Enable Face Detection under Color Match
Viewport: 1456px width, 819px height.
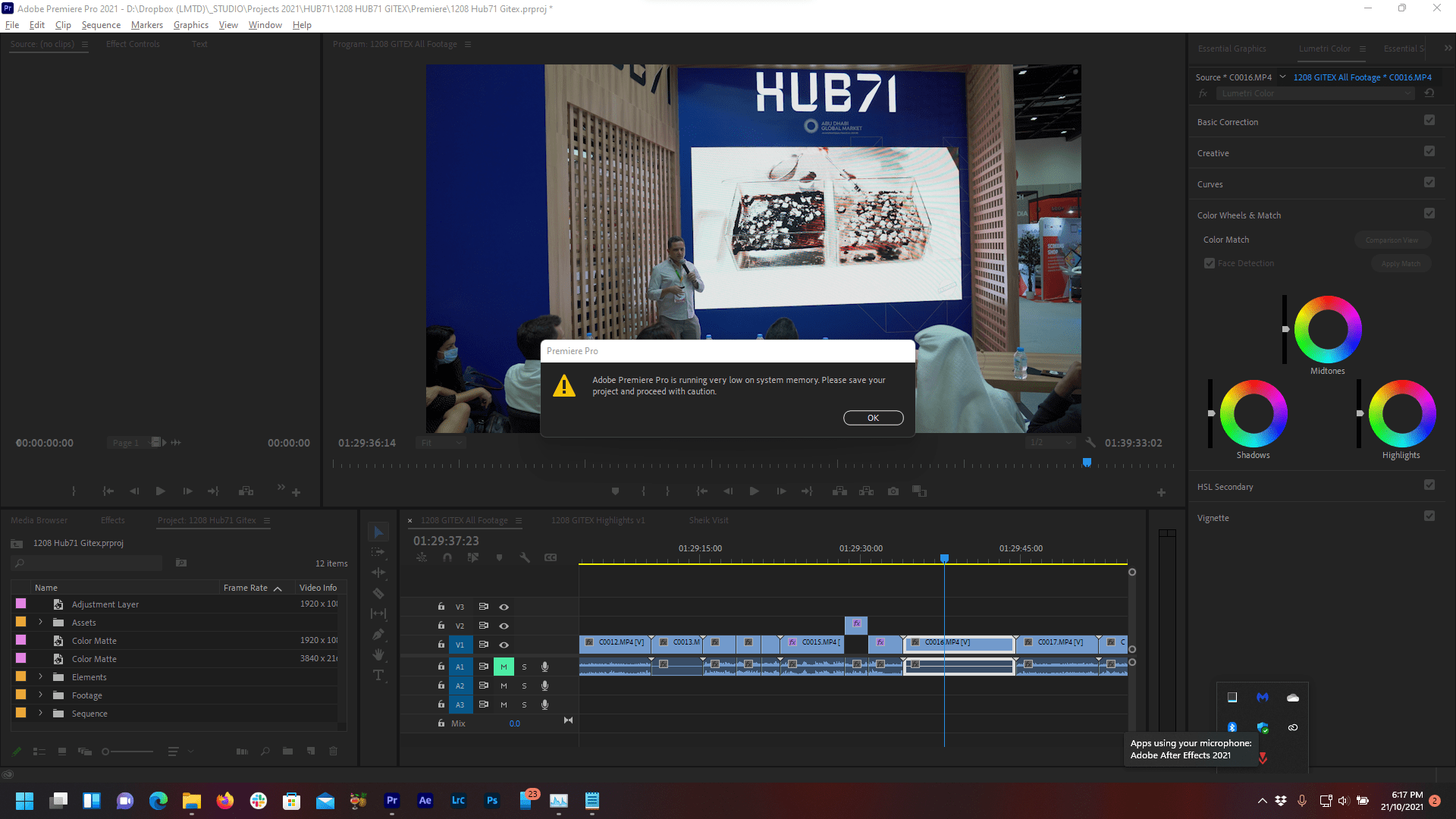(x=1210, y=263)
